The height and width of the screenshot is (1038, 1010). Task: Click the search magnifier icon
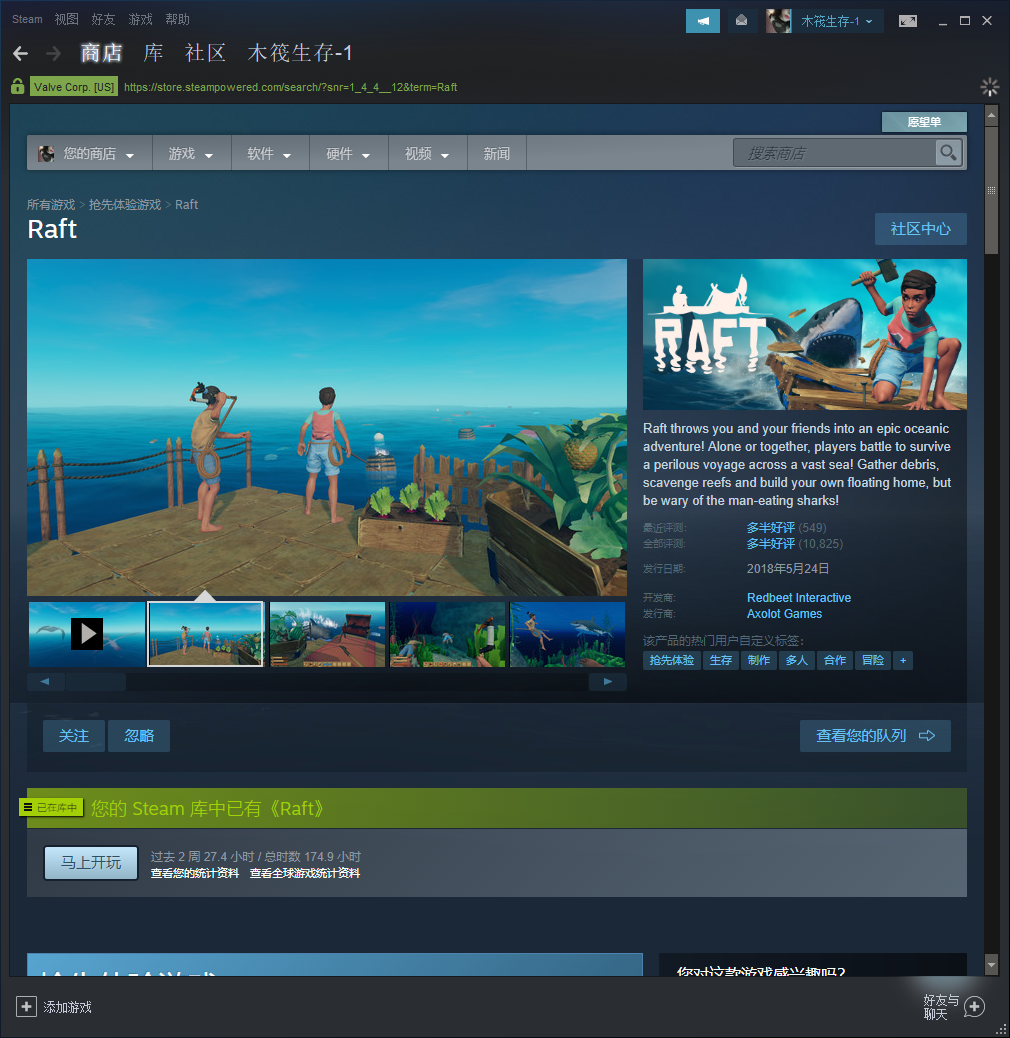(948, 153)
